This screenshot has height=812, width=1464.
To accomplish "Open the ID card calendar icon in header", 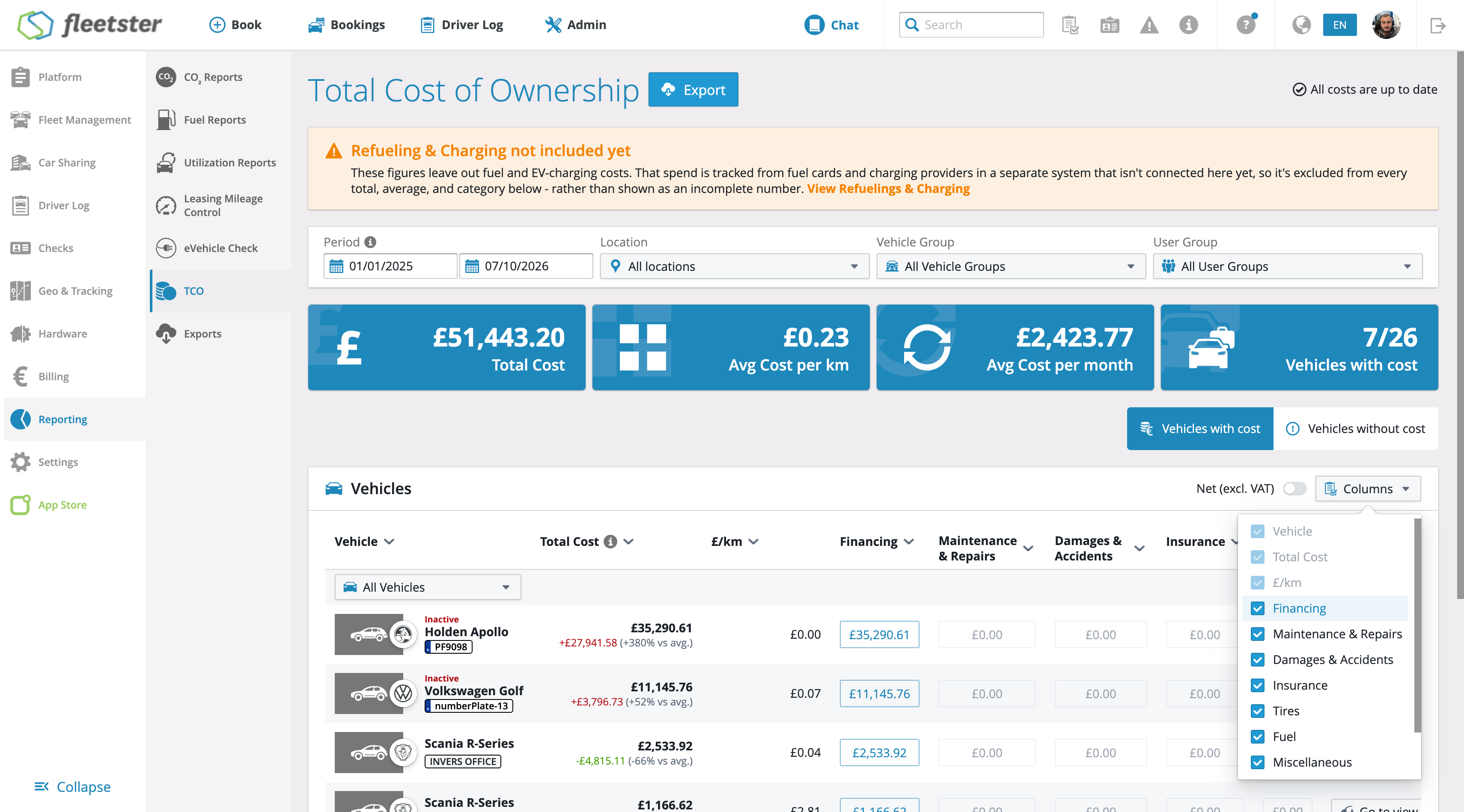I will pos(1110,25).
